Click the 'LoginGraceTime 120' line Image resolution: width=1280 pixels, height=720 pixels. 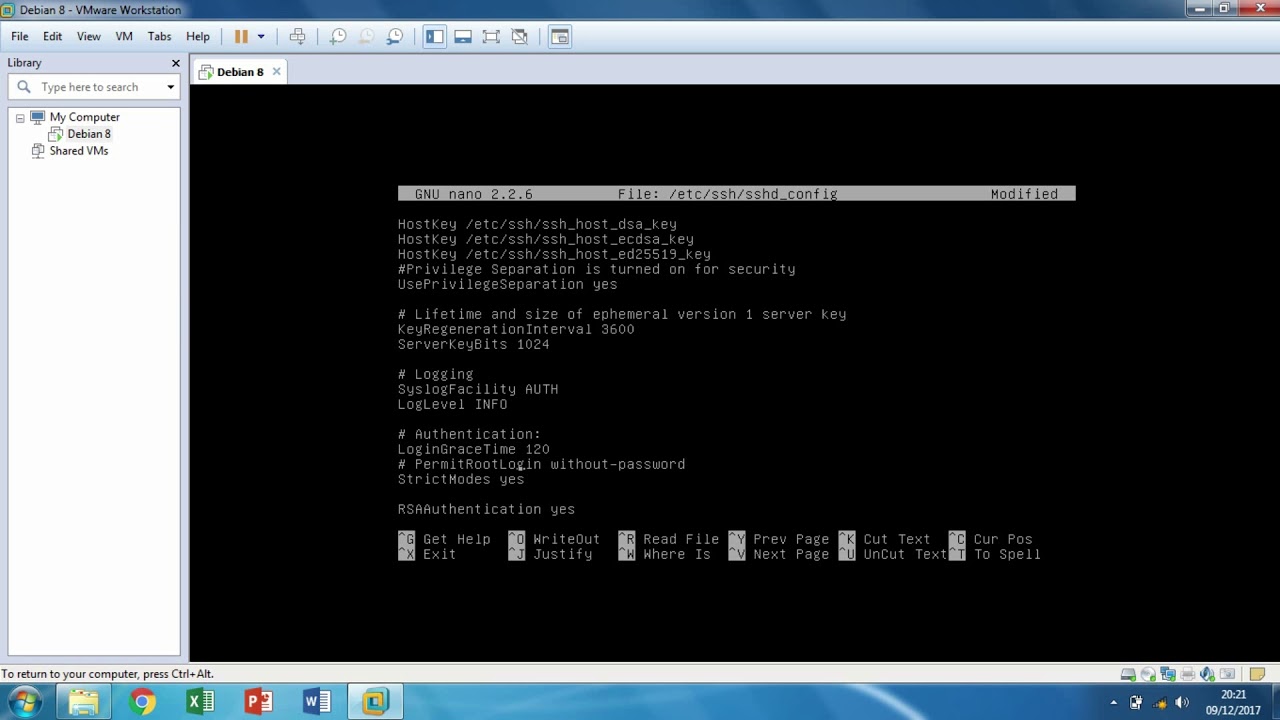coord(473,449)
